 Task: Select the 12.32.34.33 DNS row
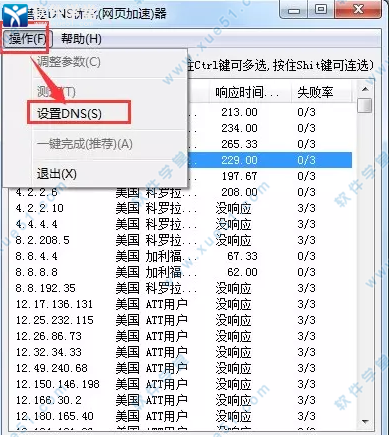pyautogui.click(x=180, y=352)
